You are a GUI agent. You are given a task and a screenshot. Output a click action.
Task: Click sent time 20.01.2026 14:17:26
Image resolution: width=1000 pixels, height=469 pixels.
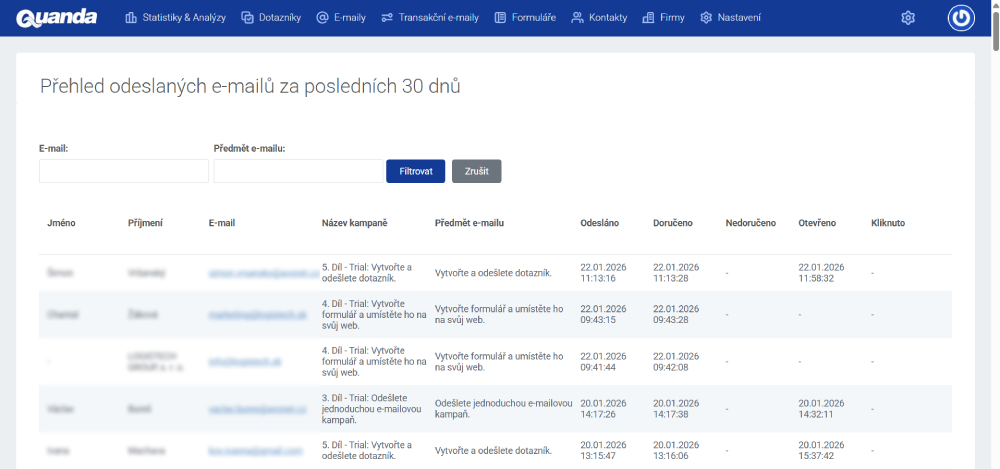(603, 408)
